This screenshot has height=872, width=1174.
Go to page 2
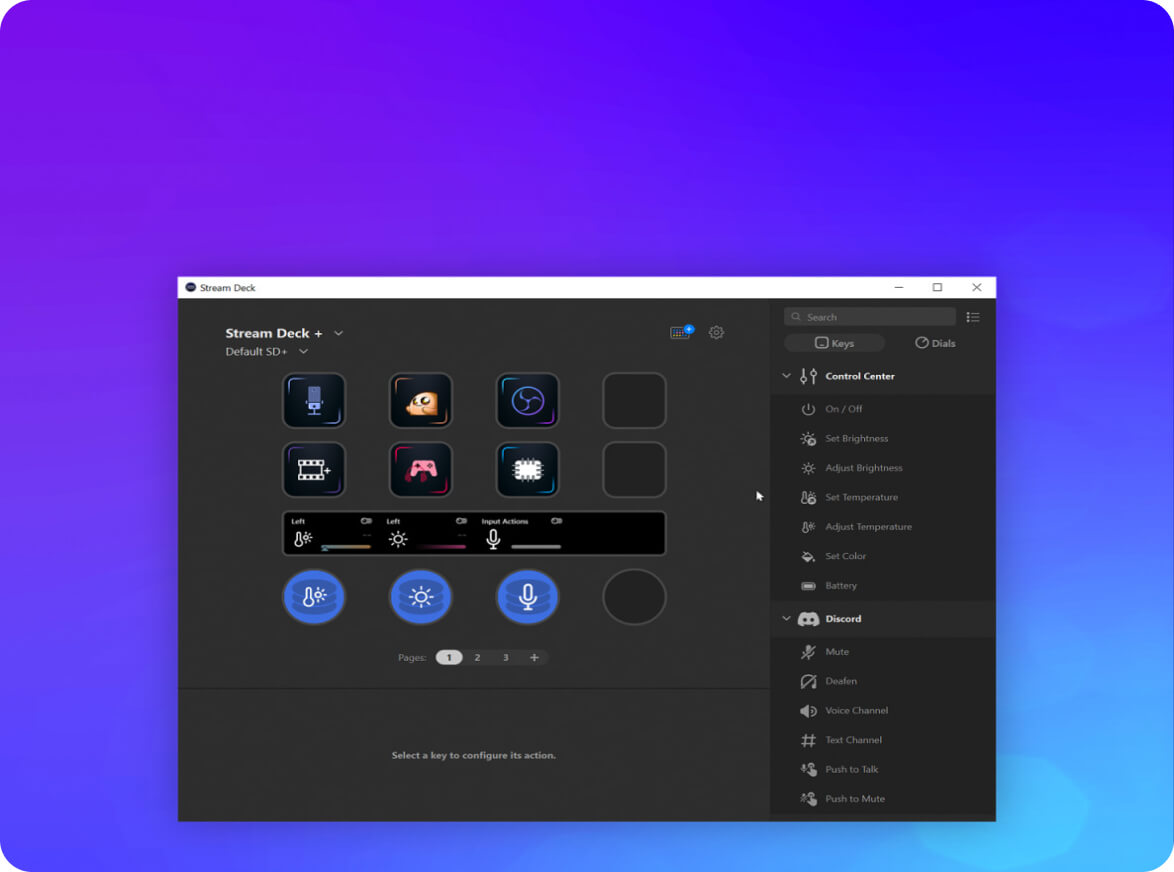click(477, 657)
